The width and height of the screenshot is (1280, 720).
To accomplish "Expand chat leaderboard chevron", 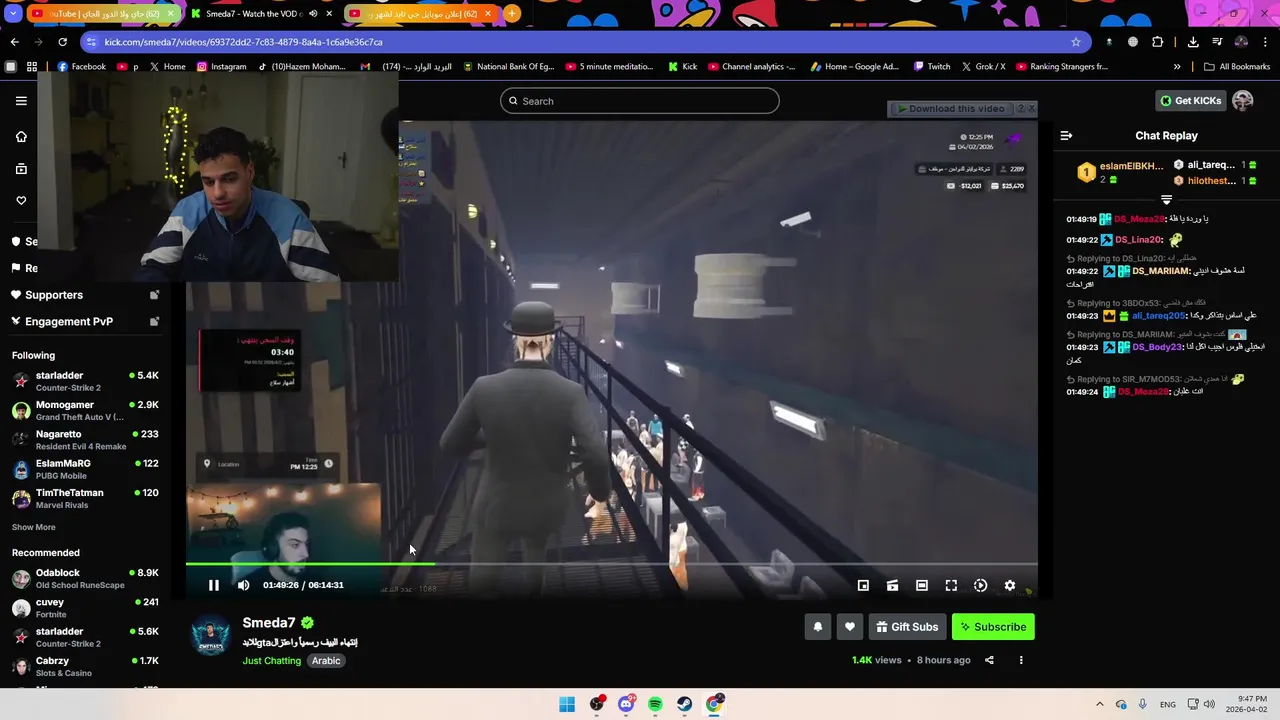I will [x=1166, y=200].
